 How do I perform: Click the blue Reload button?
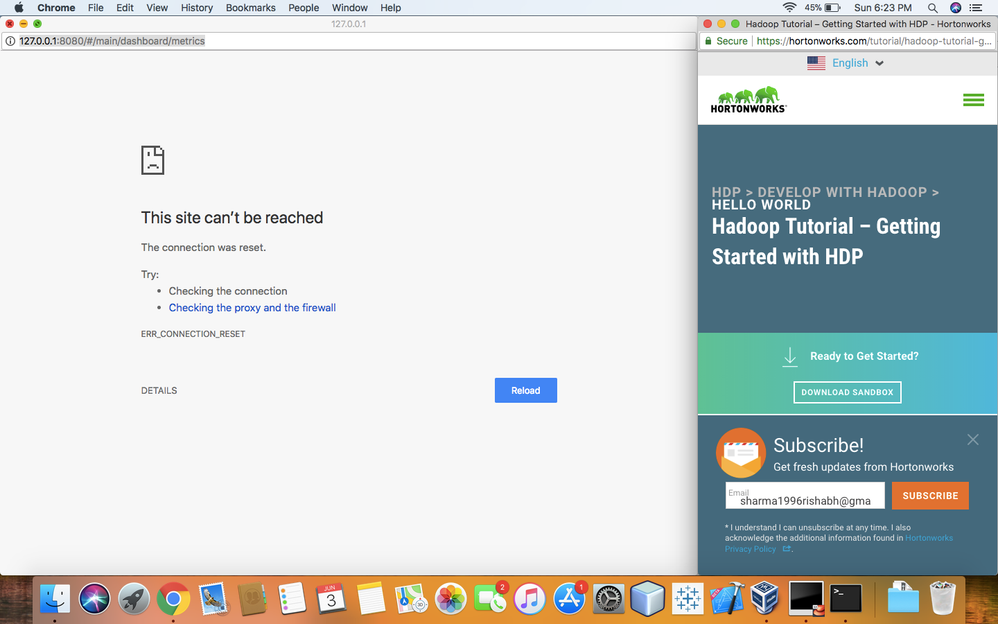click(x=526, y=390)
